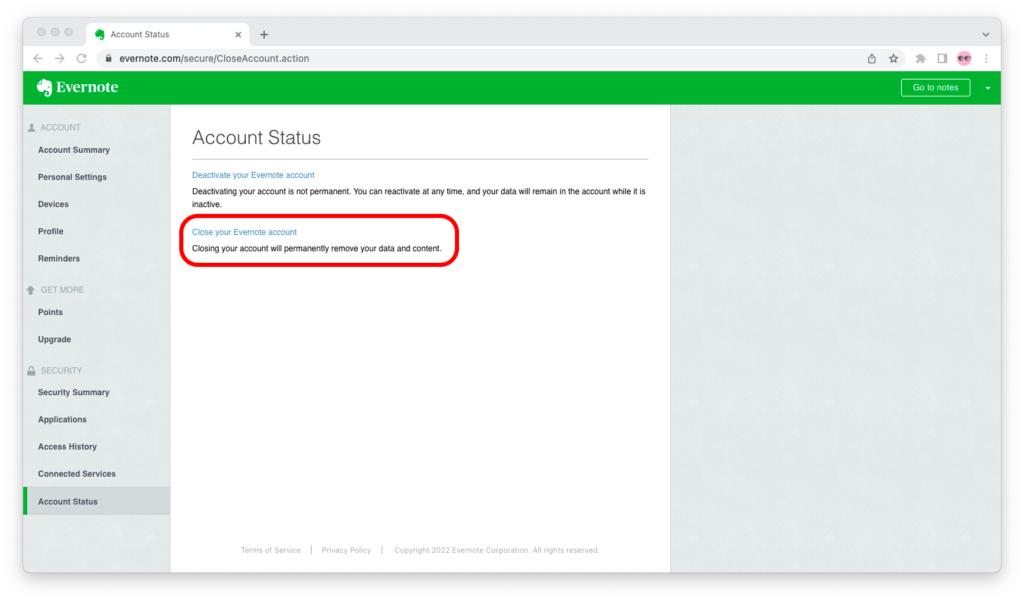Click the SECURITY section header
1024x601 pixels.
61,370
